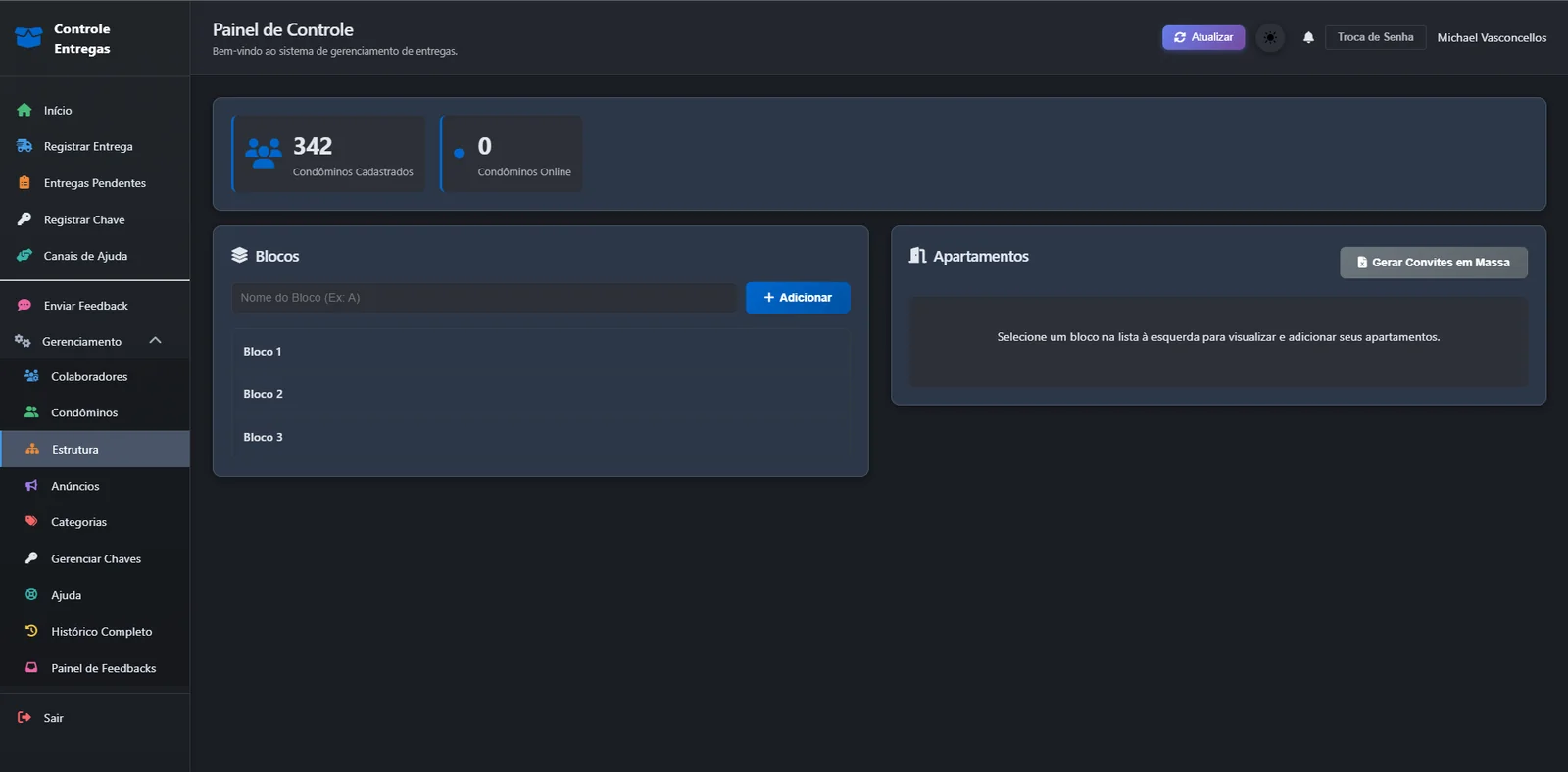Click the Início home icon
The height and width of the screenshot is (772, 1568).
(24, 111)
